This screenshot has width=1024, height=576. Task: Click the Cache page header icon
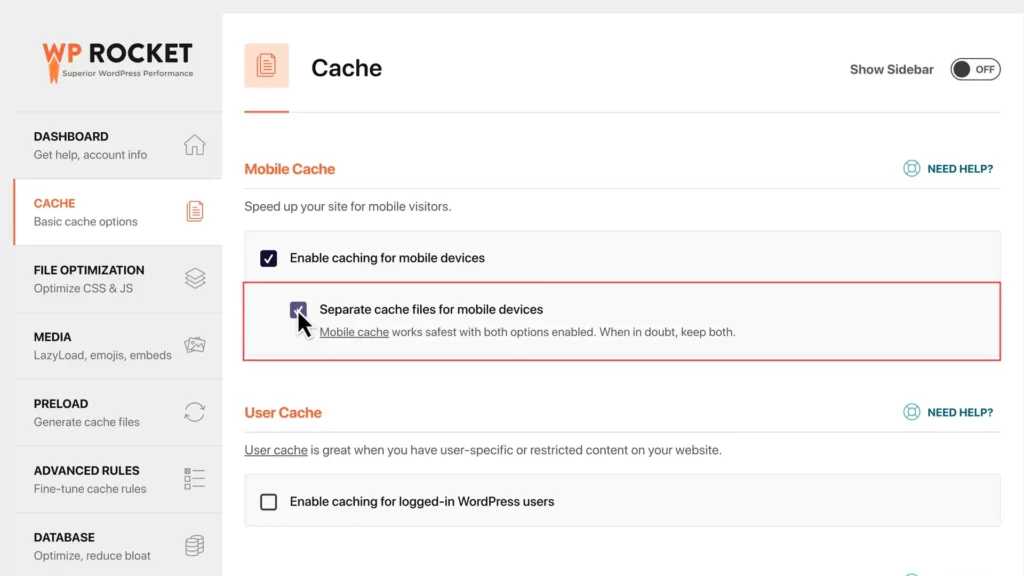click(267, 66)
